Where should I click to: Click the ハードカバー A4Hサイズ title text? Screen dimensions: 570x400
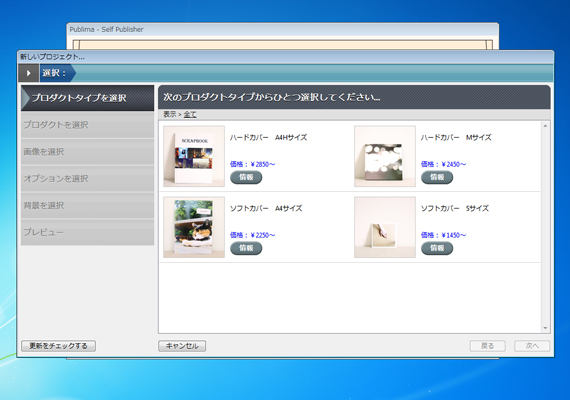(268, 137)
